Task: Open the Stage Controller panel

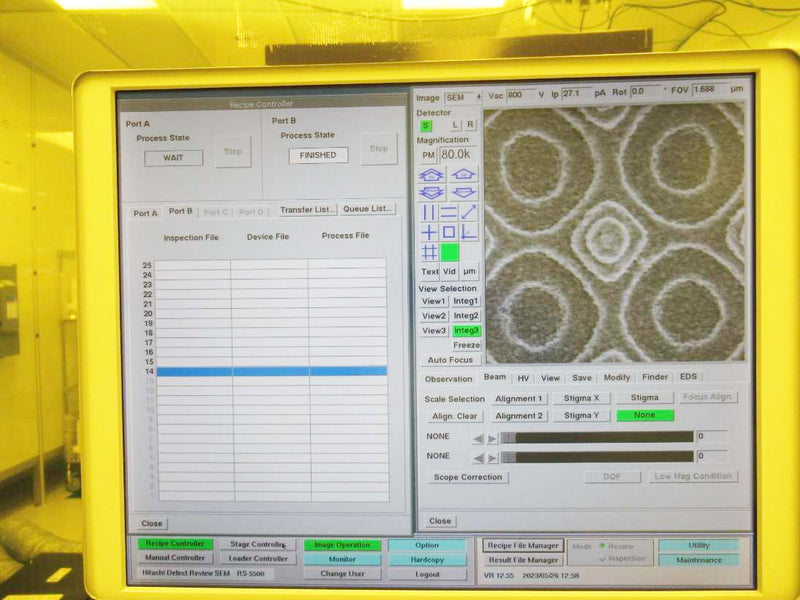Action: (257, 545)
